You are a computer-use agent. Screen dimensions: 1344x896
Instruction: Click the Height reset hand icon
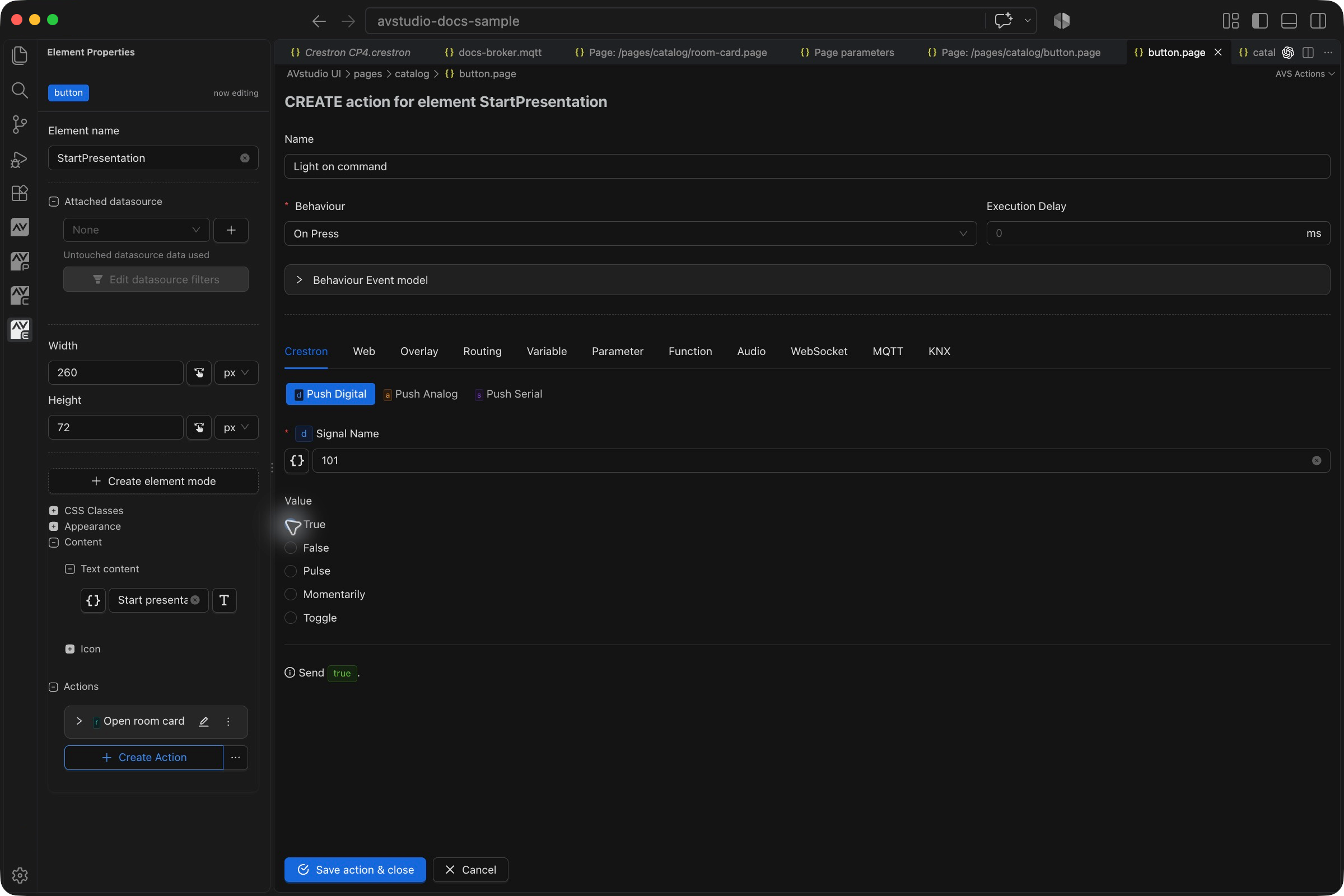(199, 427)
